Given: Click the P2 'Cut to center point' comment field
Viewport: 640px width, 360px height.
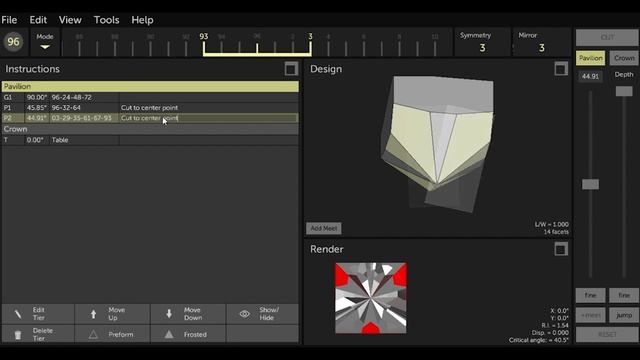Looking at the screenshot, I should pyautogui.click(x=209, y=118).
